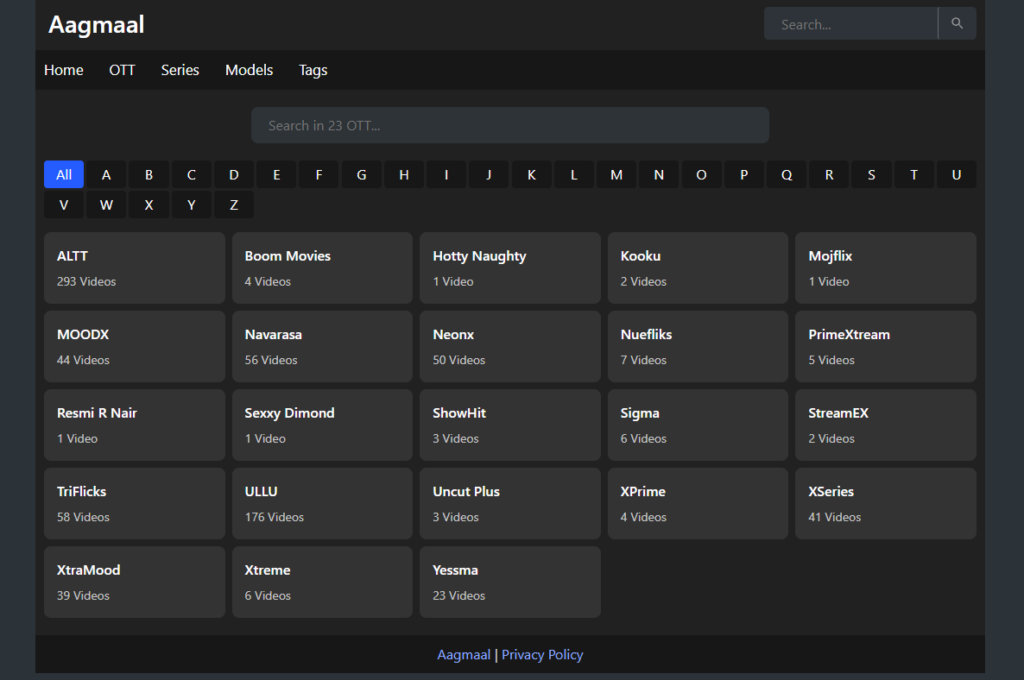This screenshot has width=1024, height=680.
Task: Filter by letter R
Action: pyautogui.click(x=829, y=174)
